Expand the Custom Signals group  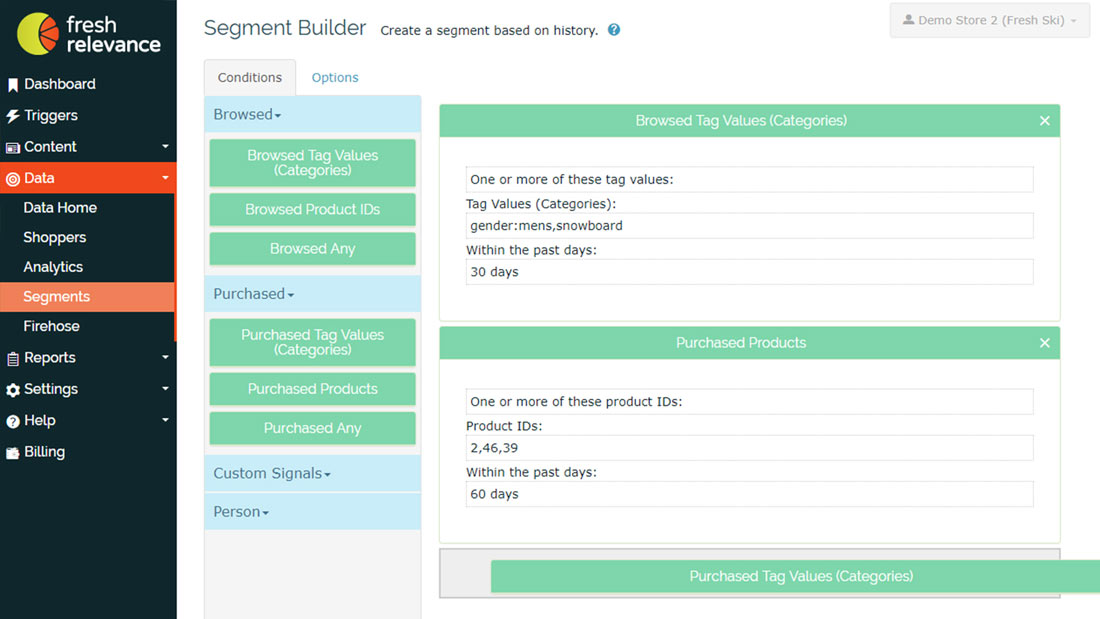click(x=271, y=474)
